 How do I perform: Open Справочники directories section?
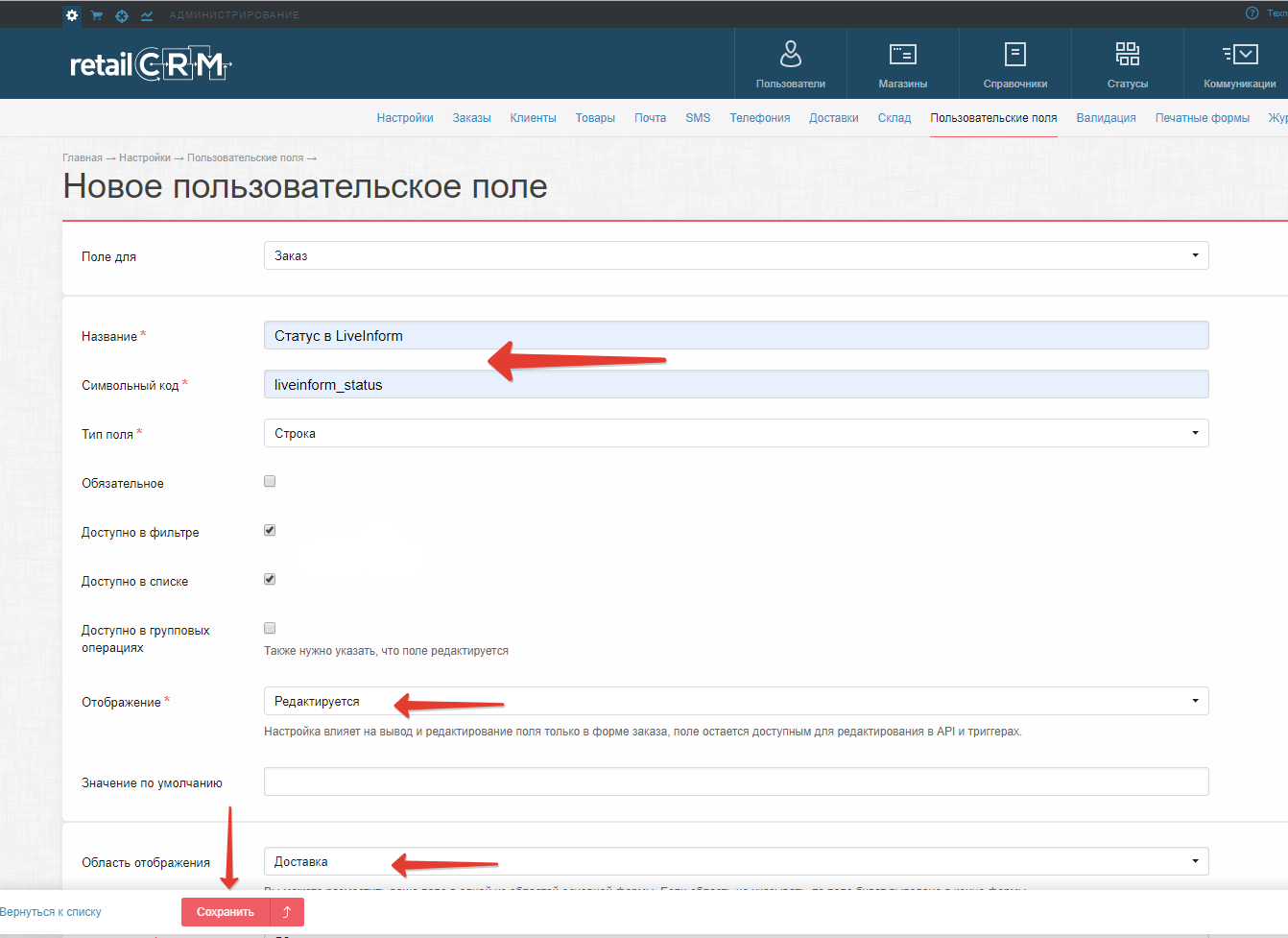pyautogui.click(x=1015, y=63)
